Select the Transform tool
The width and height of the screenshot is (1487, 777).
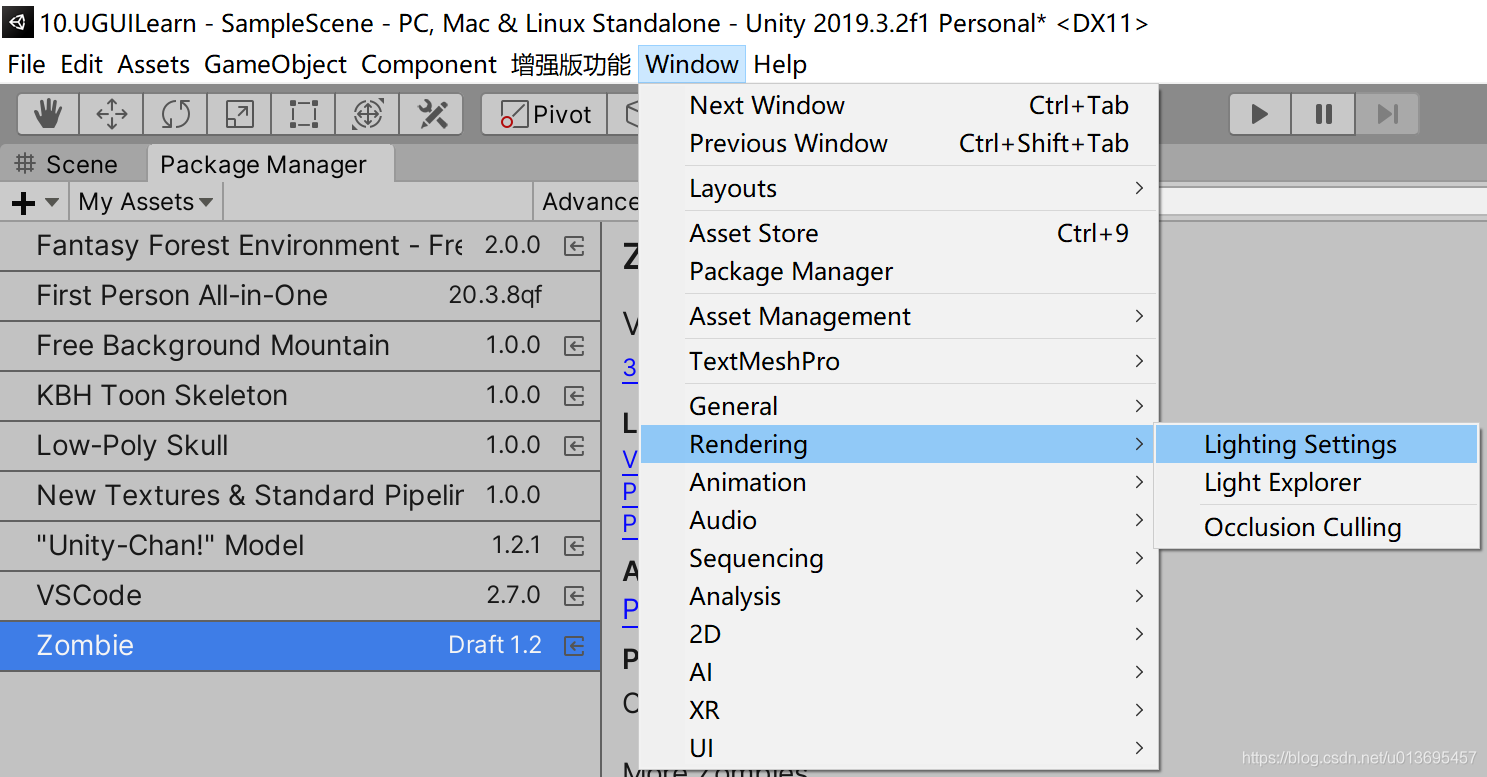tap(367, 114)
